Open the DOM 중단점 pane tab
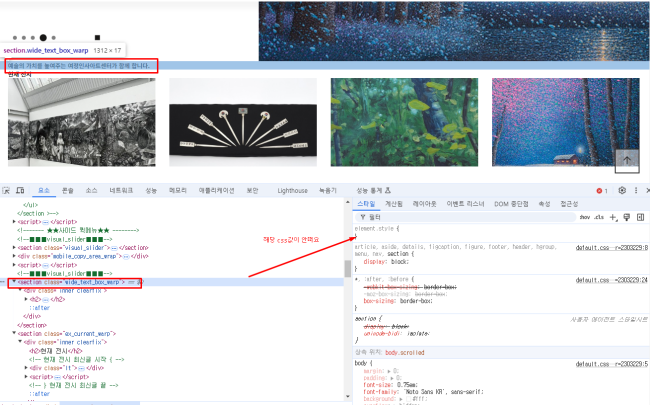 [x=511, y=204]
